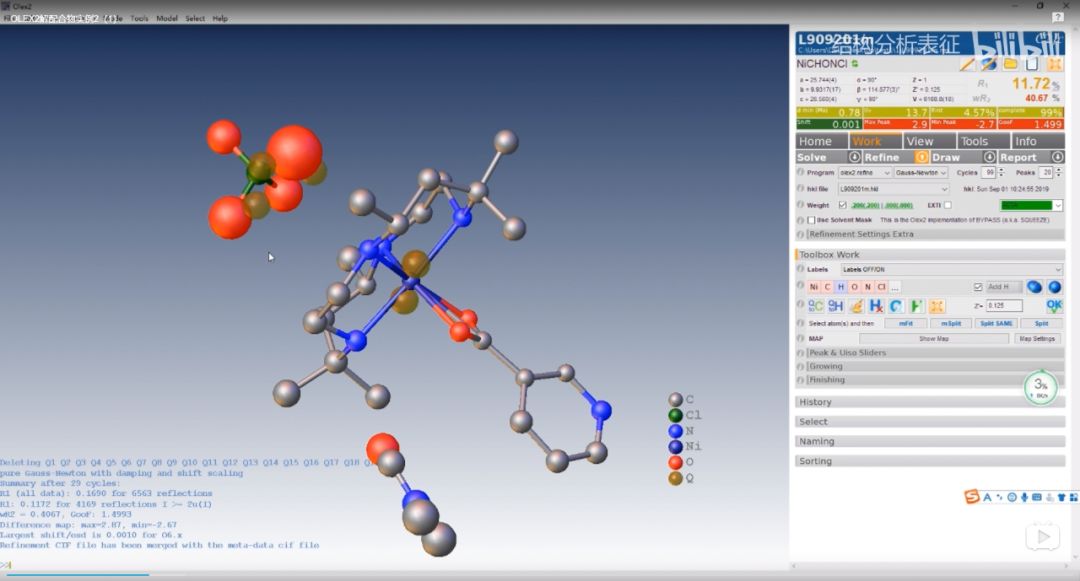Expand the Select panel

click(x=931, y=422)
